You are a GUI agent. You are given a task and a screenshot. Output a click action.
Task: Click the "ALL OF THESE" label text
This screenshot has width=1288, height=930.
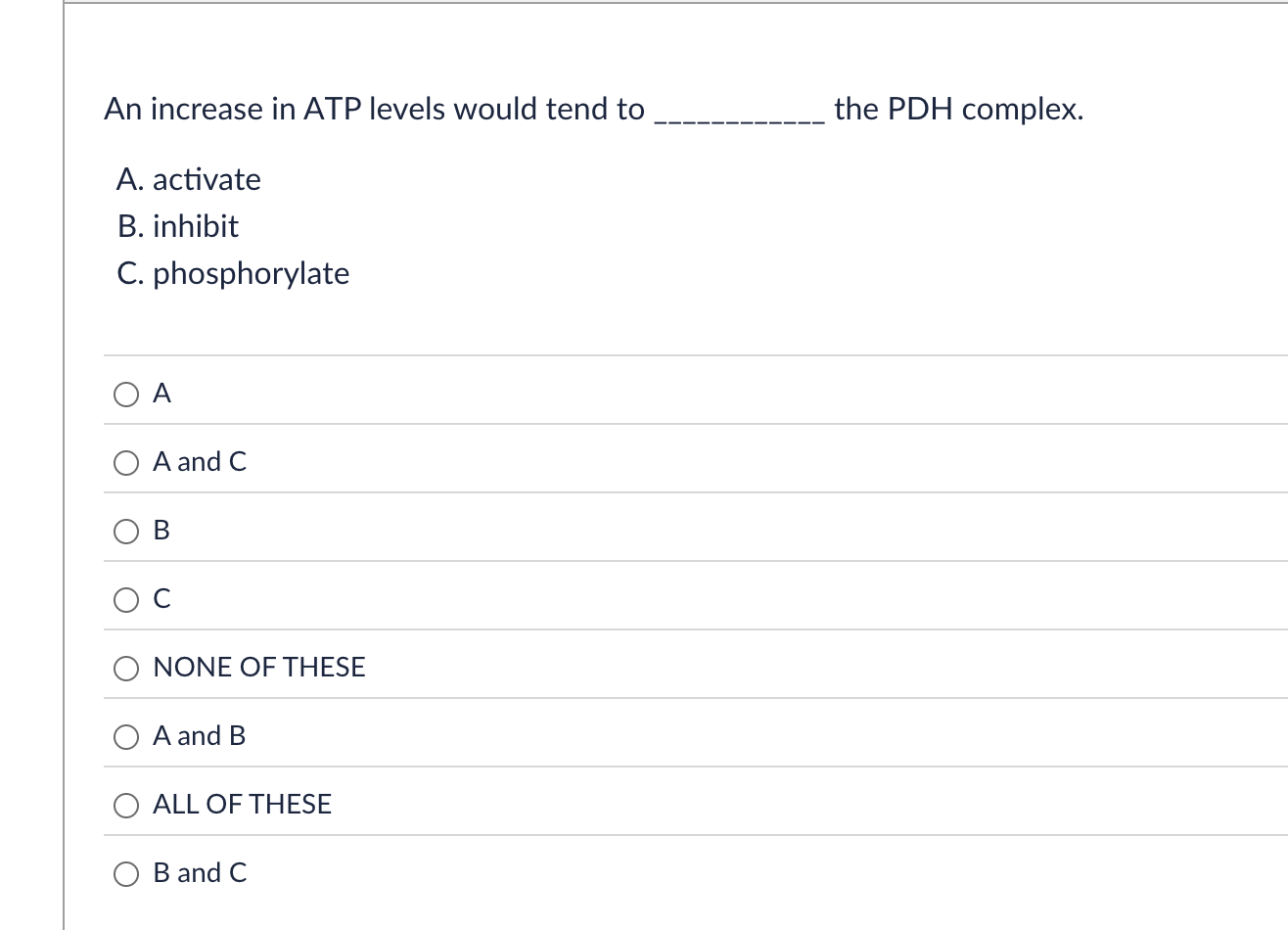(x=242, y=805)
